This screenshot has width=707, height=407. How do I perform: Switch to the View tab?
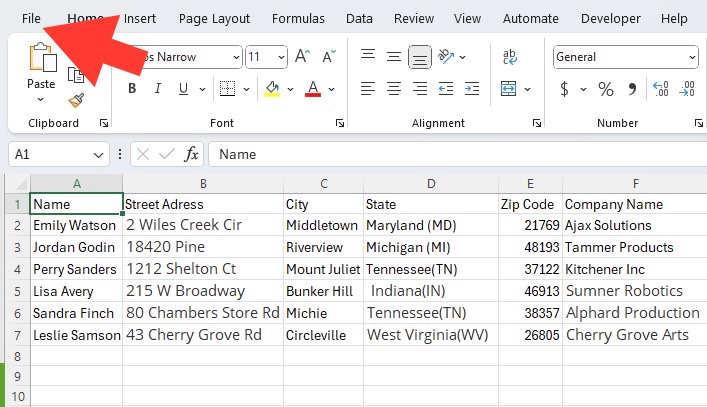click(x=467, y=18)
